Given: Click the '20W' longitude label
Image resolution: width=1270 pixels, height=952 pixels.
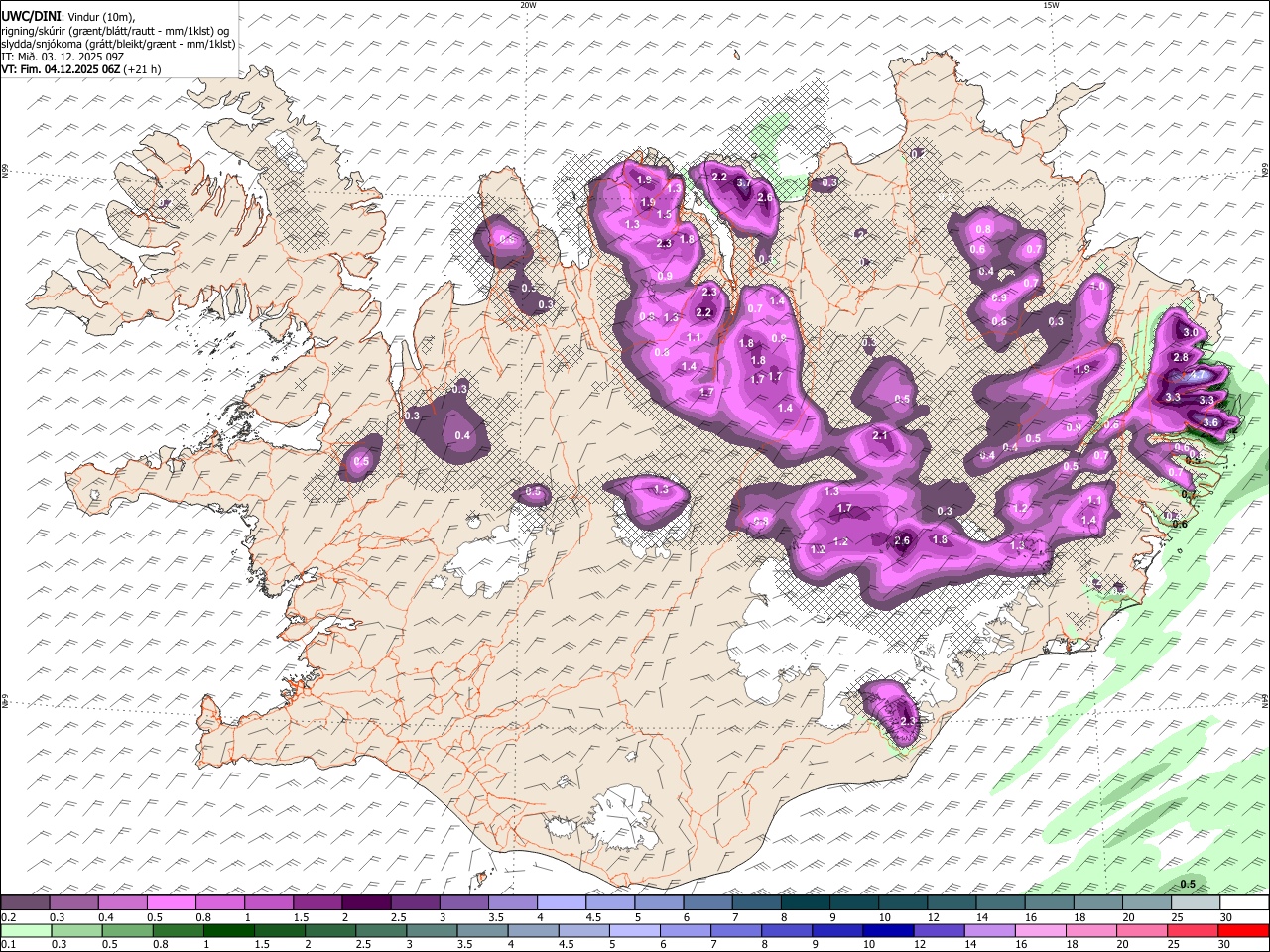Looking at the screenshot, I should 528,5.
